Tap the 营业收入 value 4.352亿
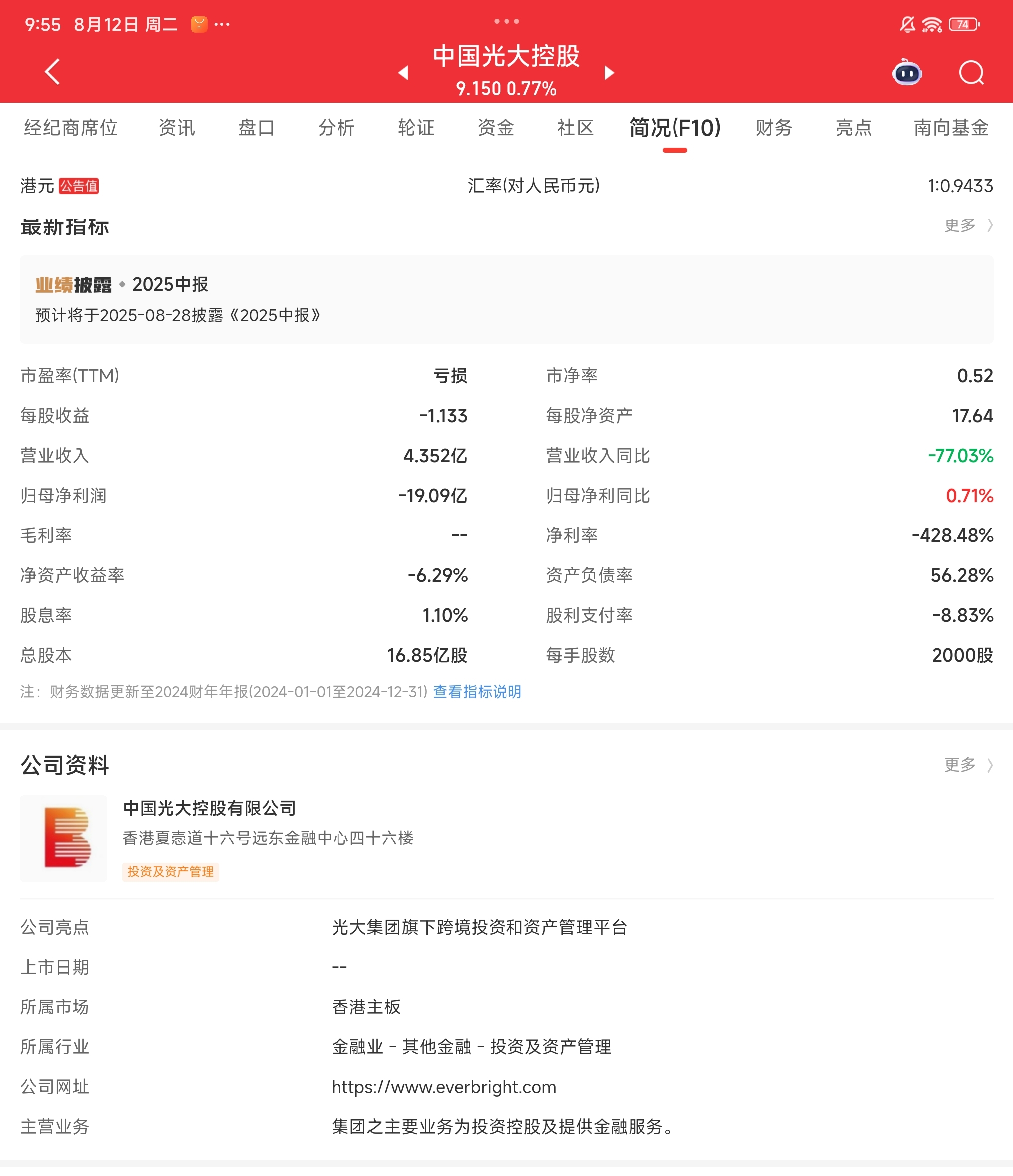1013x1176 pixels. click(435, 456)
